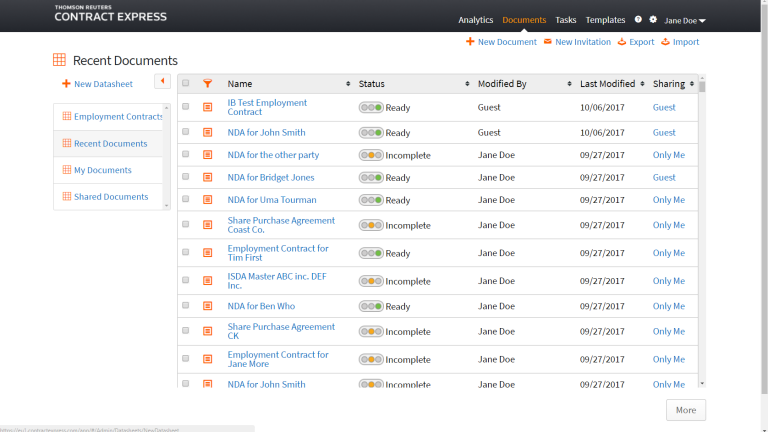The width and height of the screenshot is (768, 432).
Task: Click the filter funnel icon in table header
Action: click(x=208, y=84)
